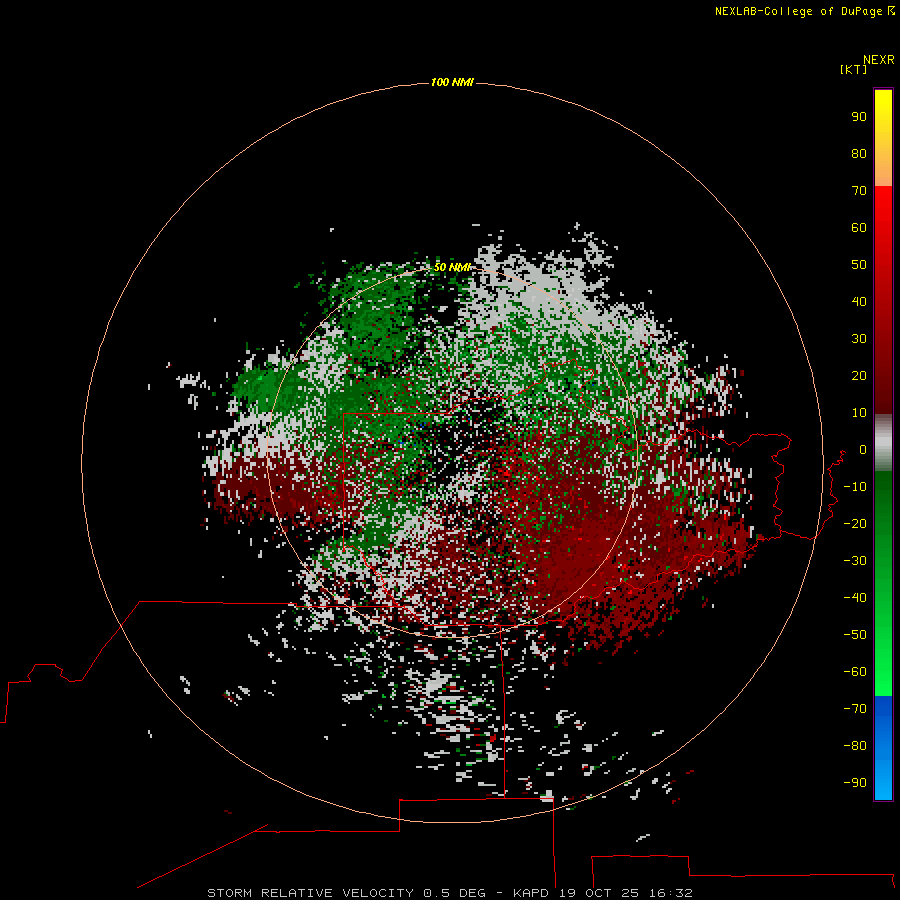Screen dimensions: 900x900
Task: Click the -40 value on the color scale
Action: coord(855,598)
